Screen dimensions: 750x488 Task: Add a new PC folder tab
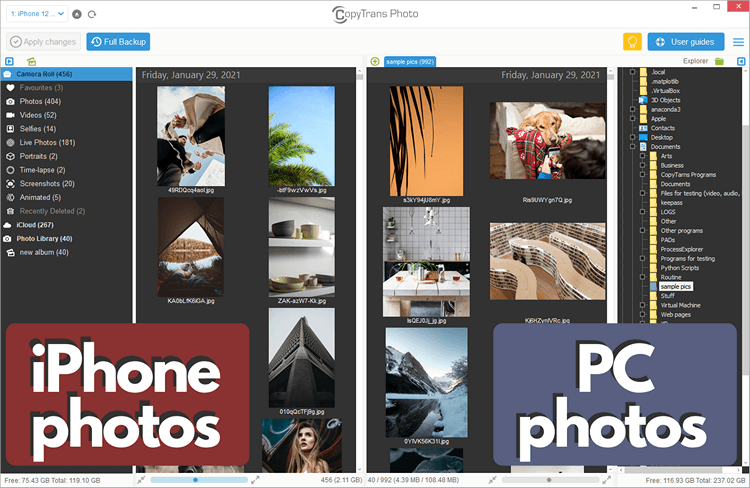coord(375,61)
